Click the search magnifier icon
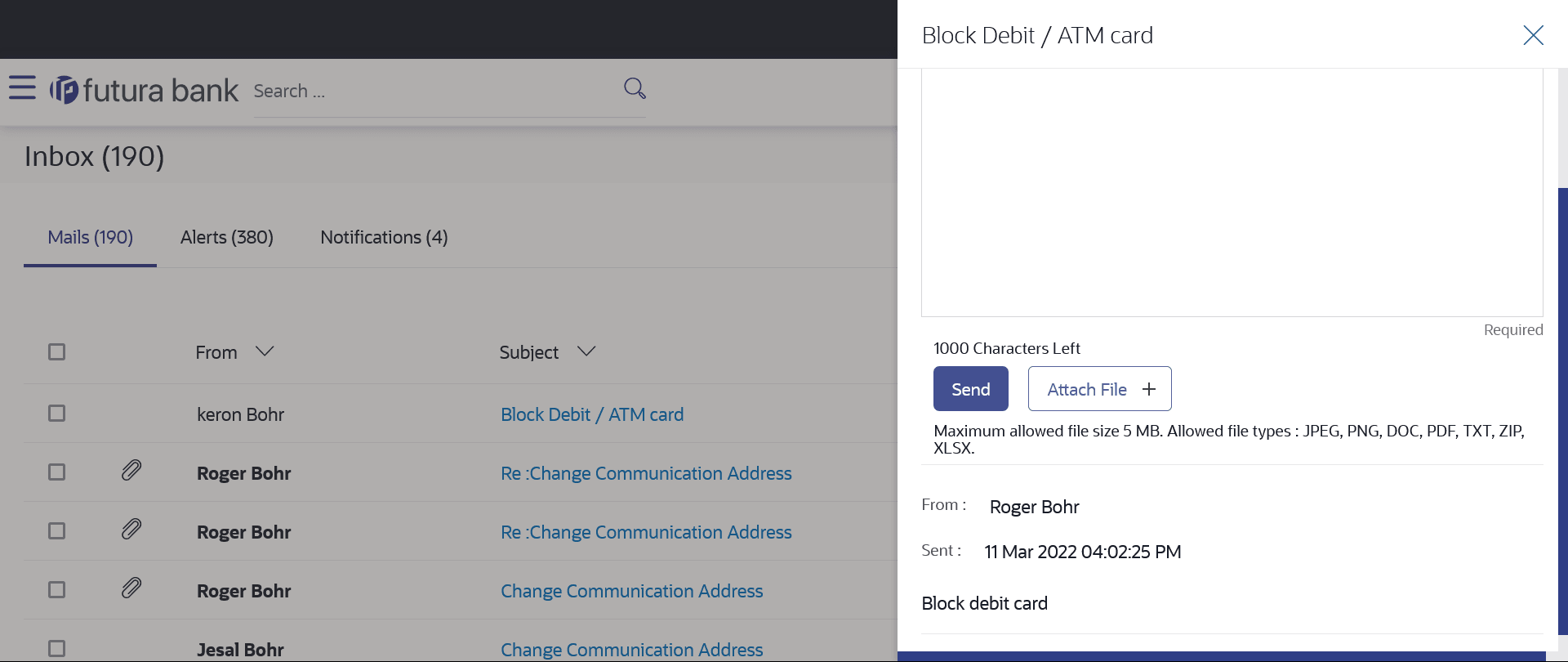This screenshot has height=662, width=1568. (x=635, y=88)
